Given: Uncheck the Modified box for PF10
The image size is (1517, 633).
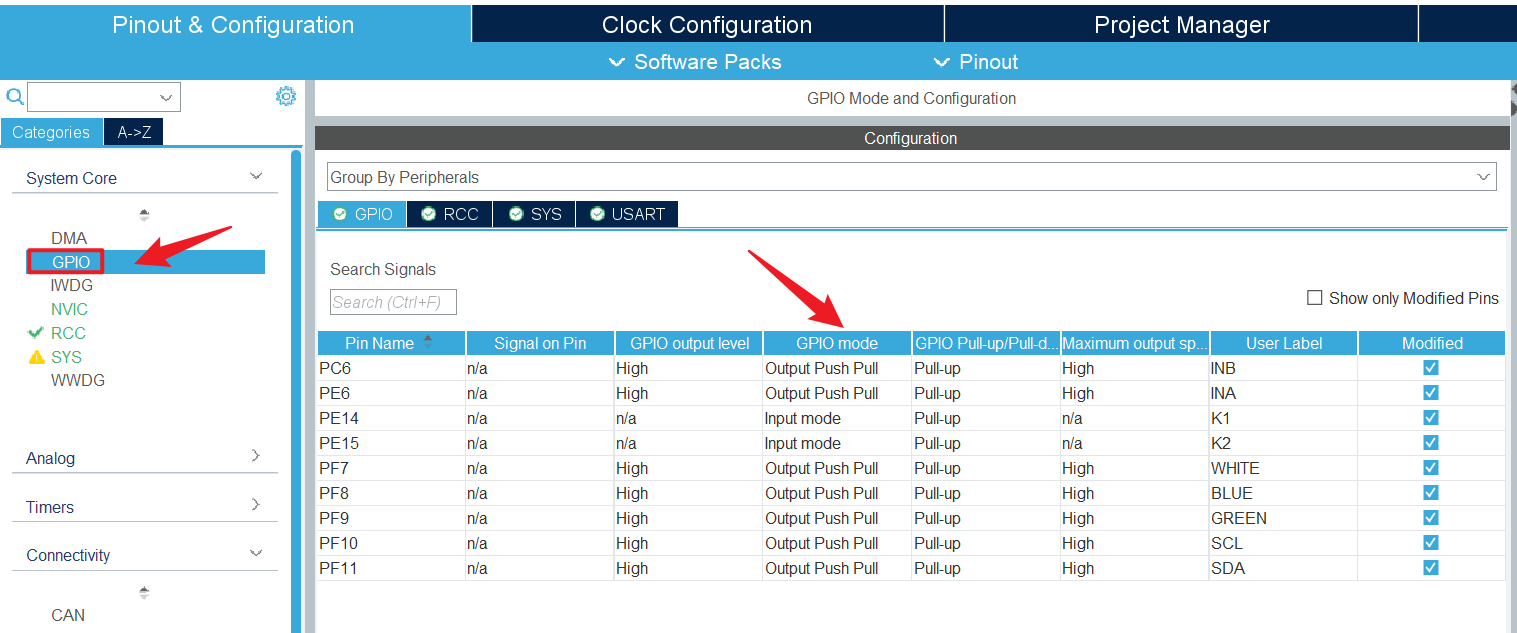Looking at the screenshot, I should 1431,543.
